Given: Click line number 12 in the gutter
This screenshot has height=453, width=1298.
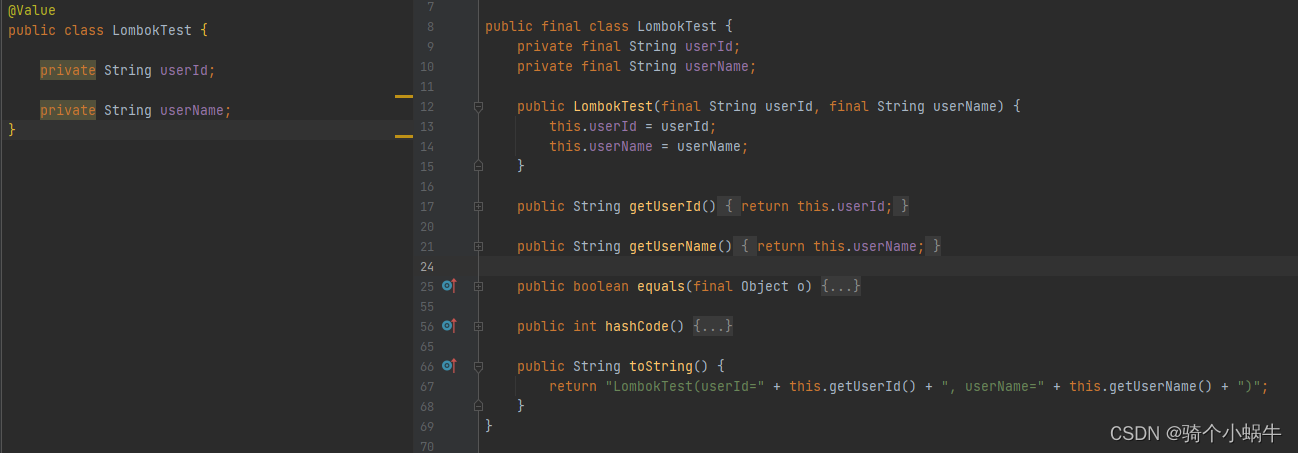Looking at the screenshot, I should click(427, 107).
